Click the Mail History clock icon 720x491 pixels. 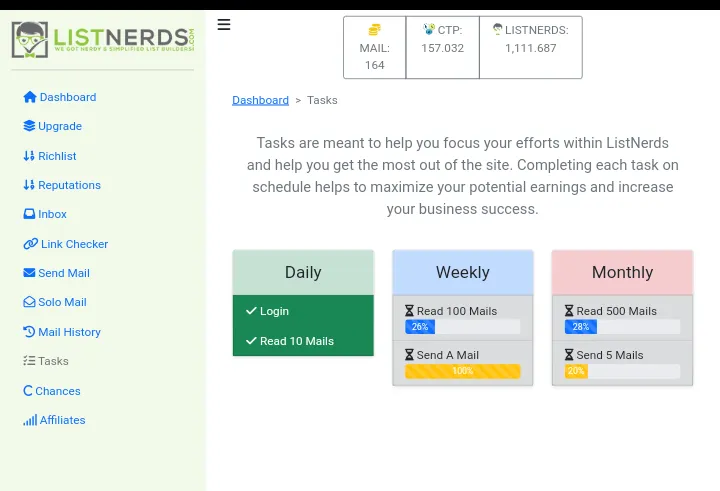point(29,332)
